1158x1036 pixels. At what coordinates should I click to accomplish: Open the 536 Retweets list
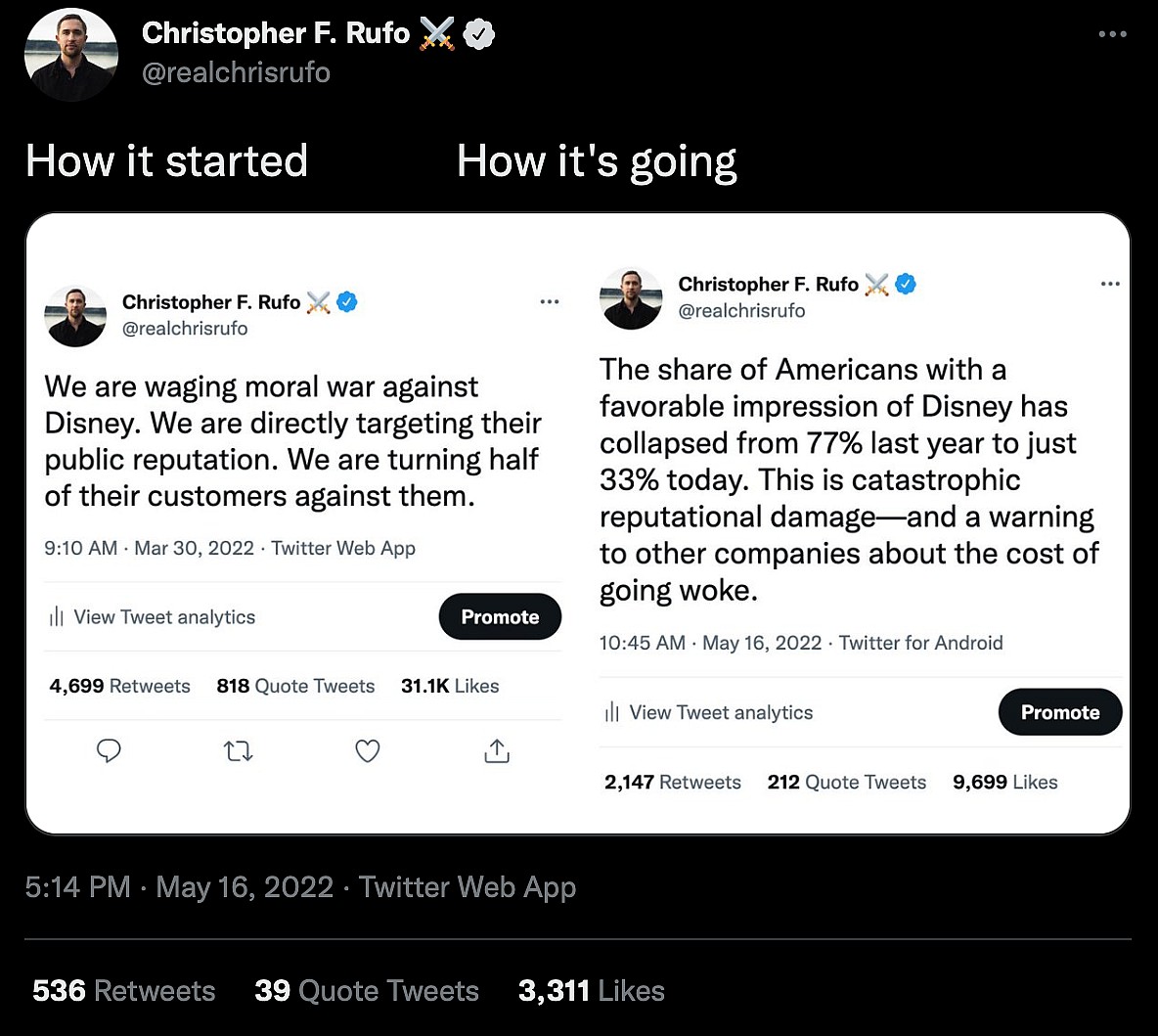pyautogui.click(x=123, y=991)
